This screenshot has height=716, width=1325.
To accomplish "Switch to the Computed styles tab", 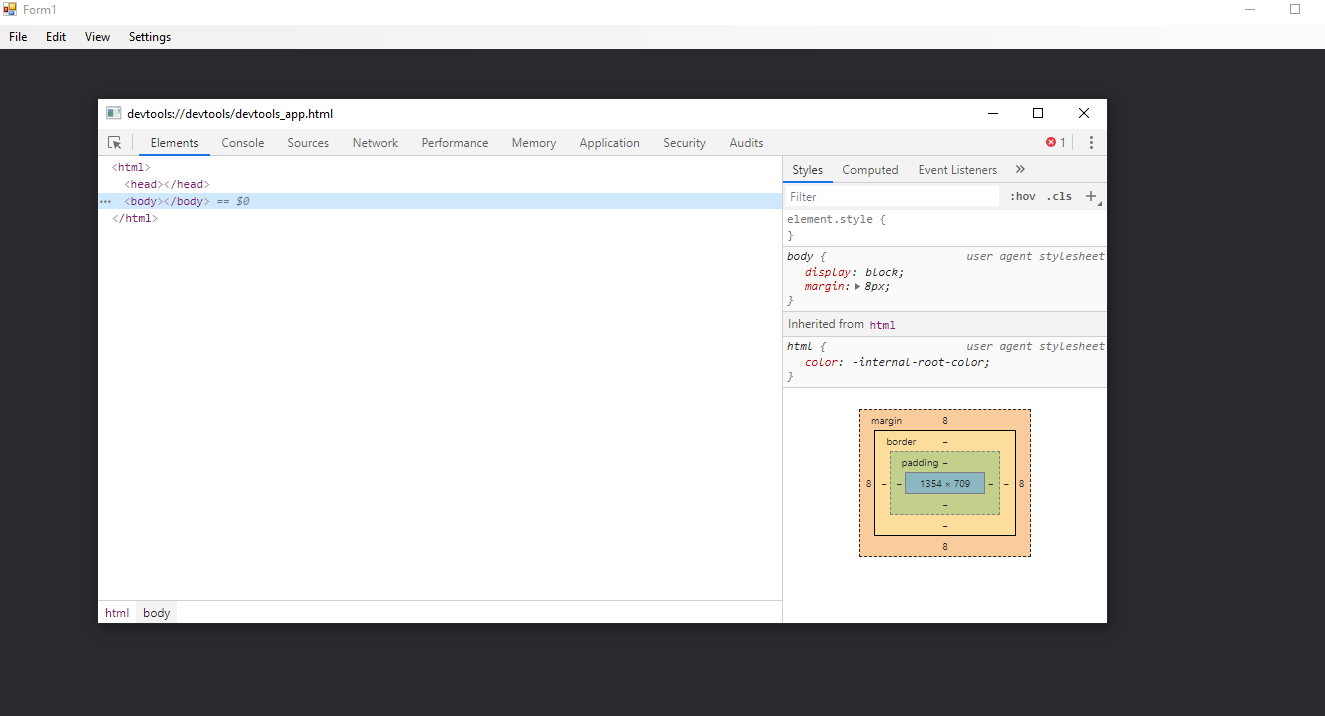I will click(870, 170).
